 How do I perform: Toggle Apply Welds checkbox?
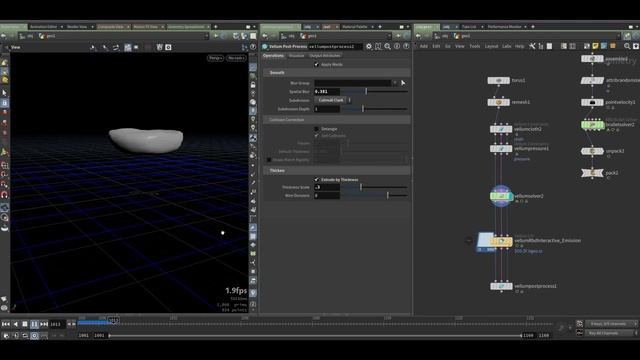tap(316, 64)
